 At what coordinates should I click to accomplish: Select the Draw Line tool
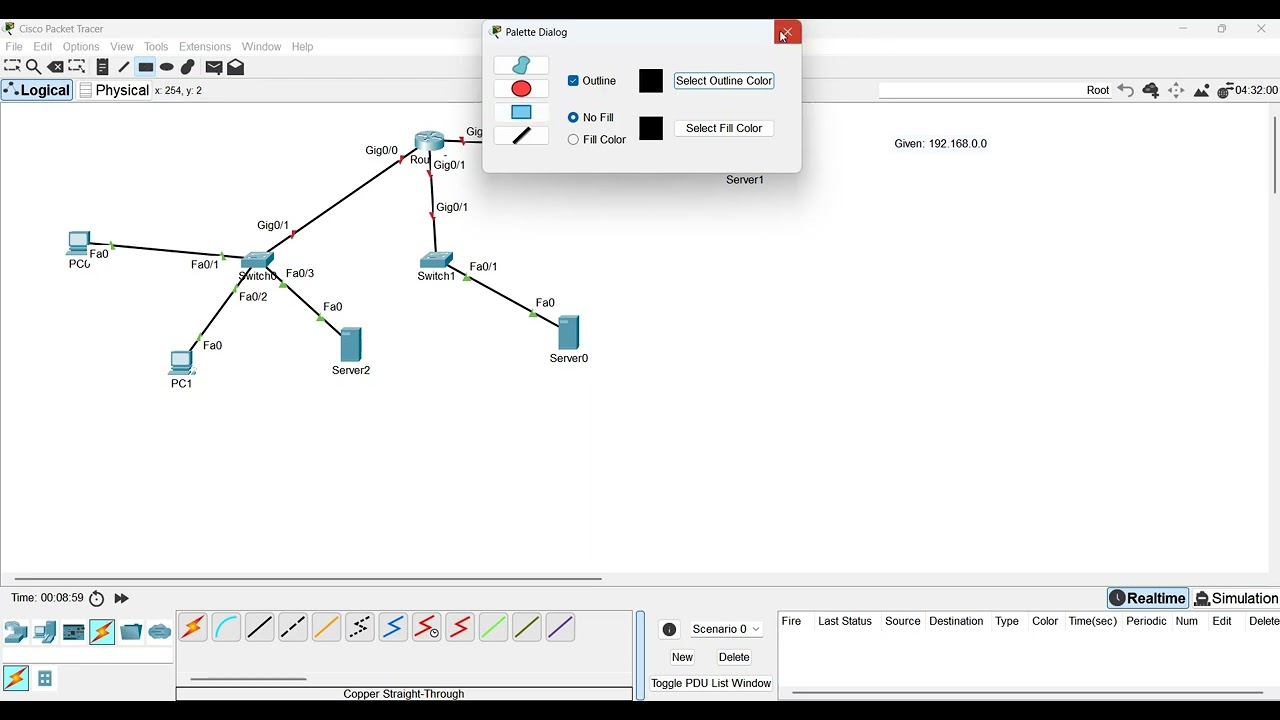124,67
